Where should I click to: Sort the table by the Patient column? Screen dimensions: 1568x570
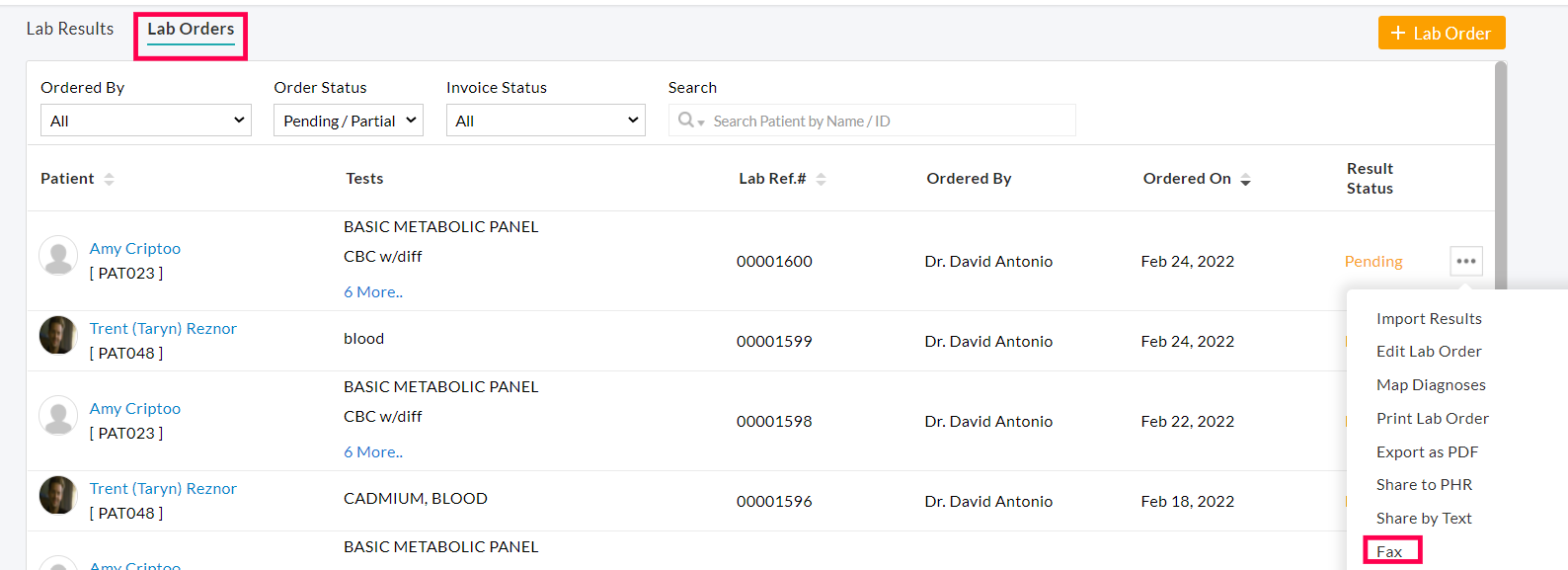(109, 179)
